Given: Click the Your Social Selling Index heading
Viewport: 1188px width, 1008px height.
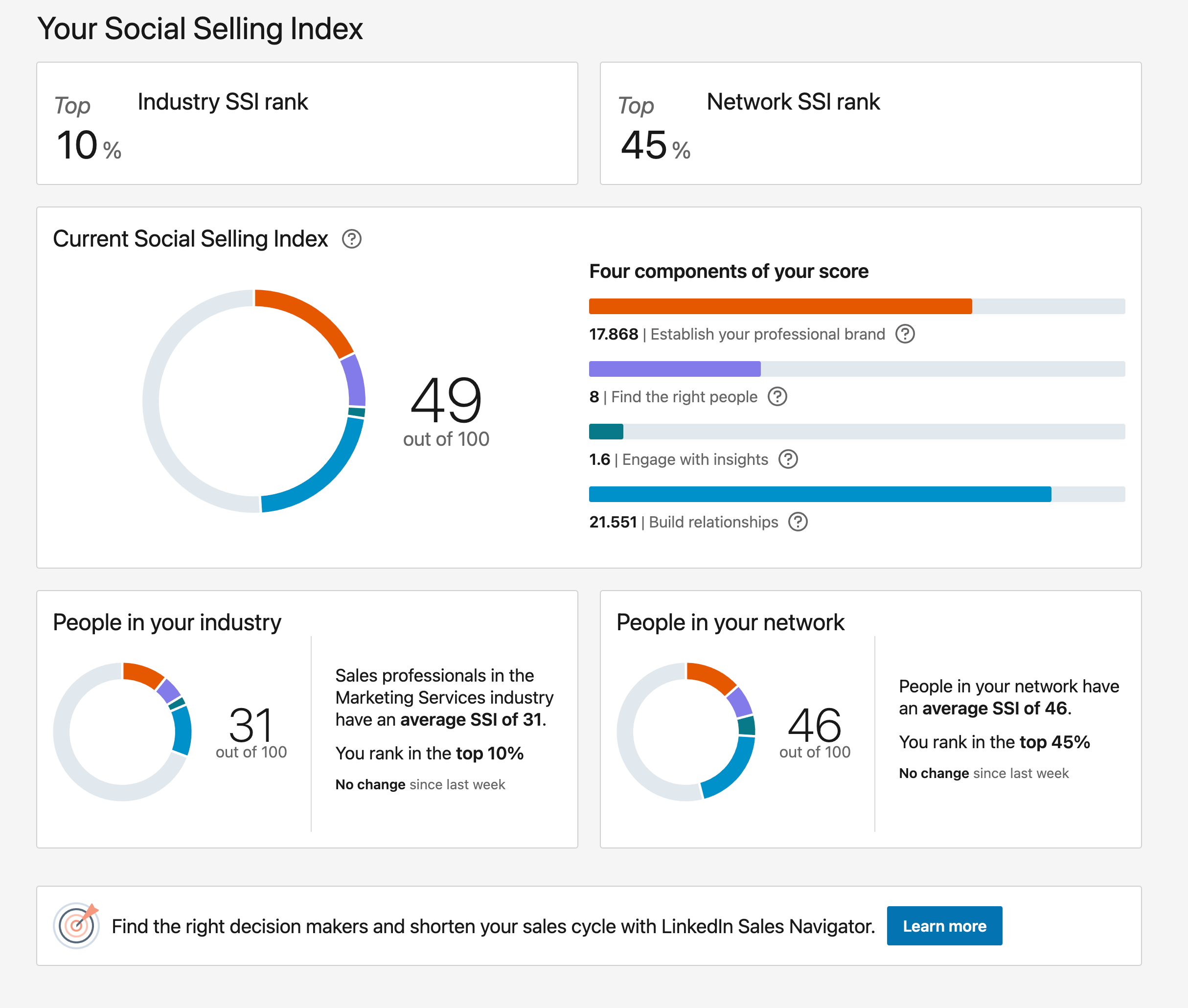Looking at the screenshot, I should tap(200, 28).
